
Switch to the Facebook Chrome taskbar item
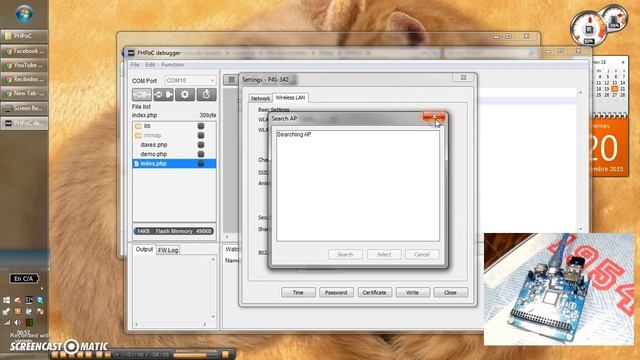tap(24, 51)
